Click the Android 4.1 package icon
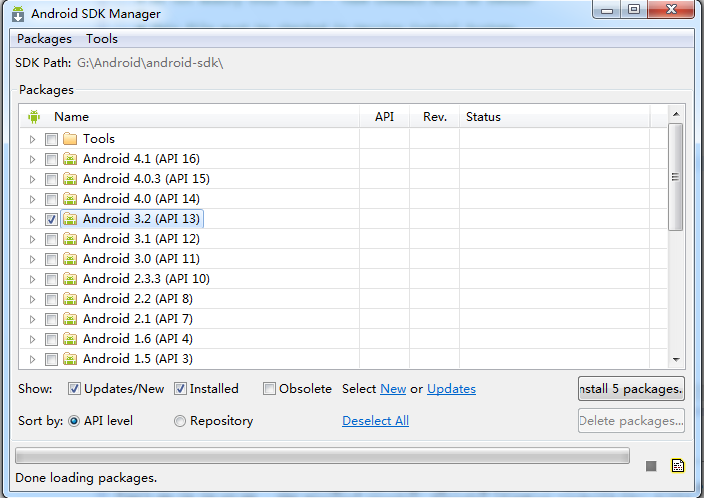The width and height of the screenshot is (704, 498). tap(70, 159)
